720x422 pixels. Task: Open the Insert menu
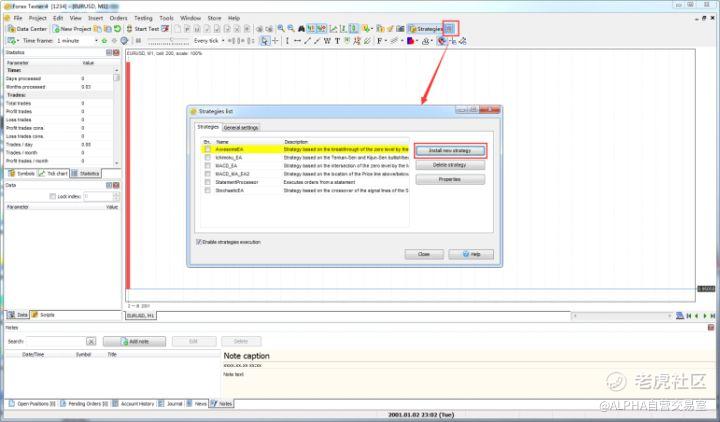coord(96,18)
